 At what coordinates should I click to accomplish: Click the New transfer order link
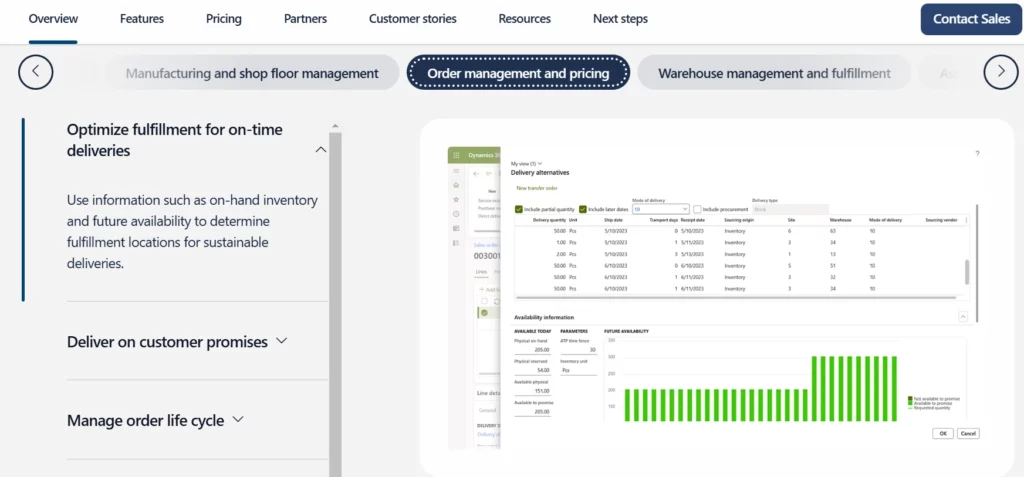click(537, 188)
